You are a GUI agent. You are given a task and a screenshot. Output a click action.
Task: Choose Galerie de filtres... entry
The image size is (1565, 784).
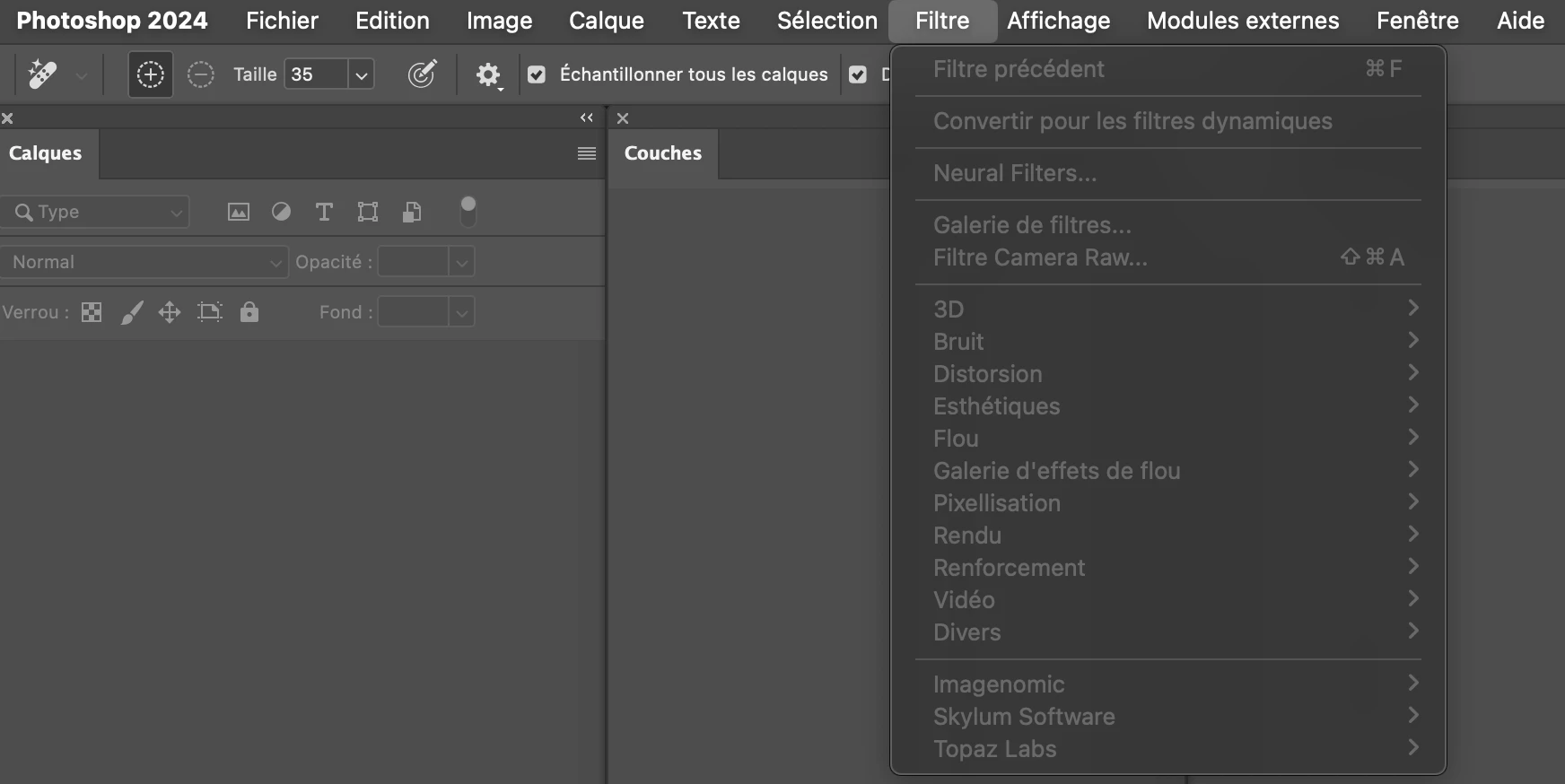coord(1167,225)
